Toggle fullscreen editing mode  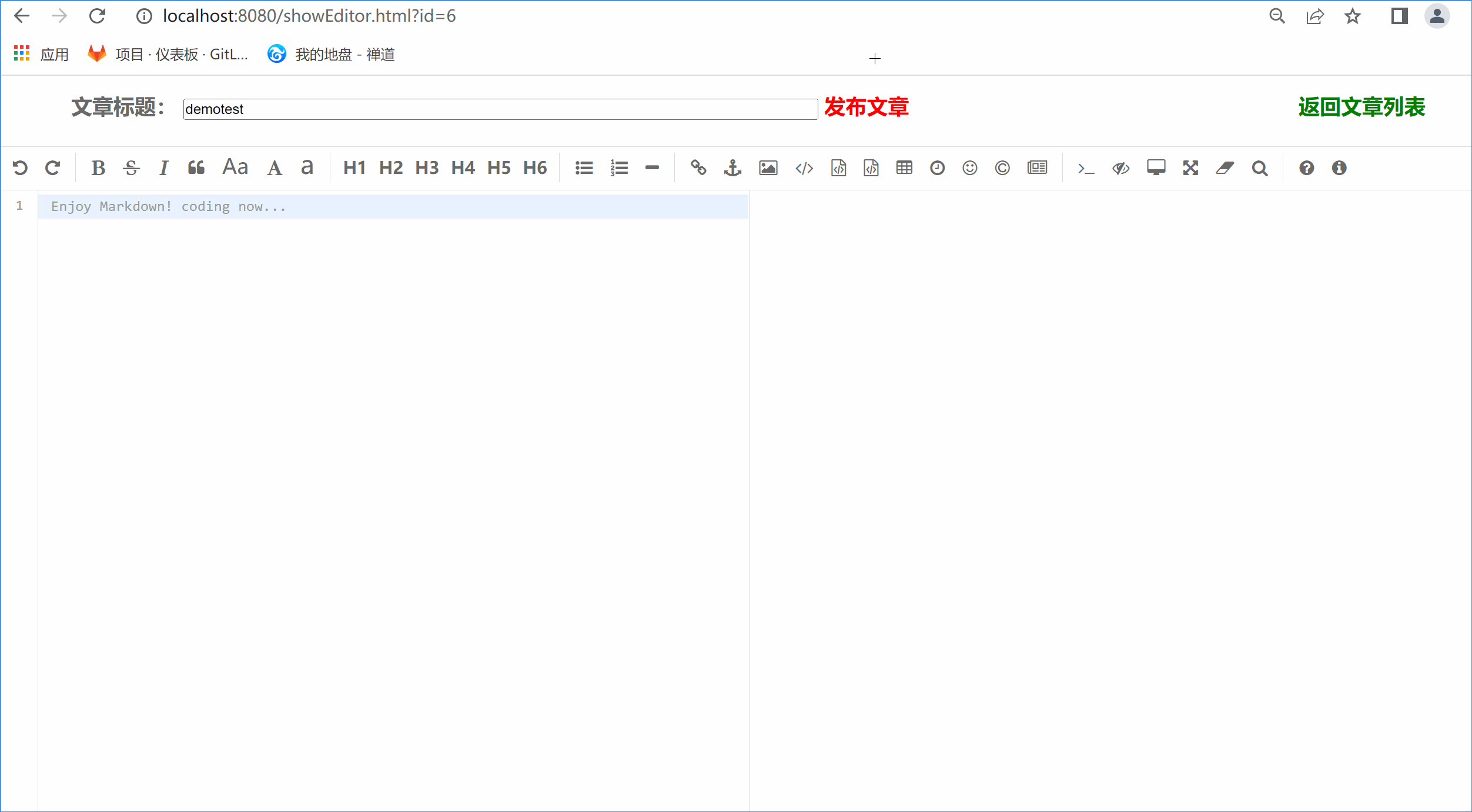[x=1190, y=167]
